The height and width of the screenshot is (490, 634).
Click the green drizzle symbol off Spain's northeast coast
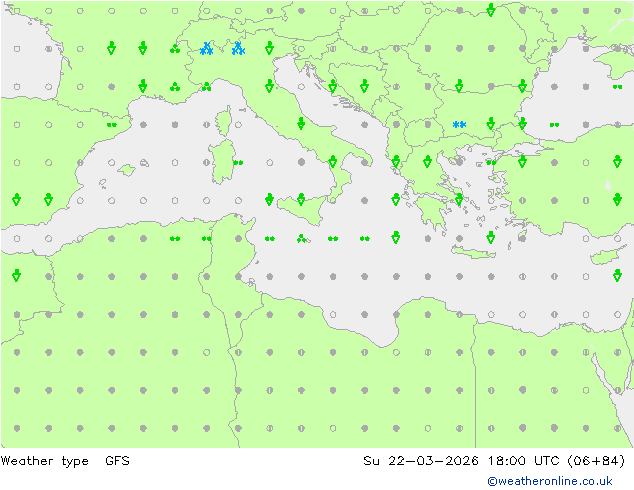coord(112,125)
